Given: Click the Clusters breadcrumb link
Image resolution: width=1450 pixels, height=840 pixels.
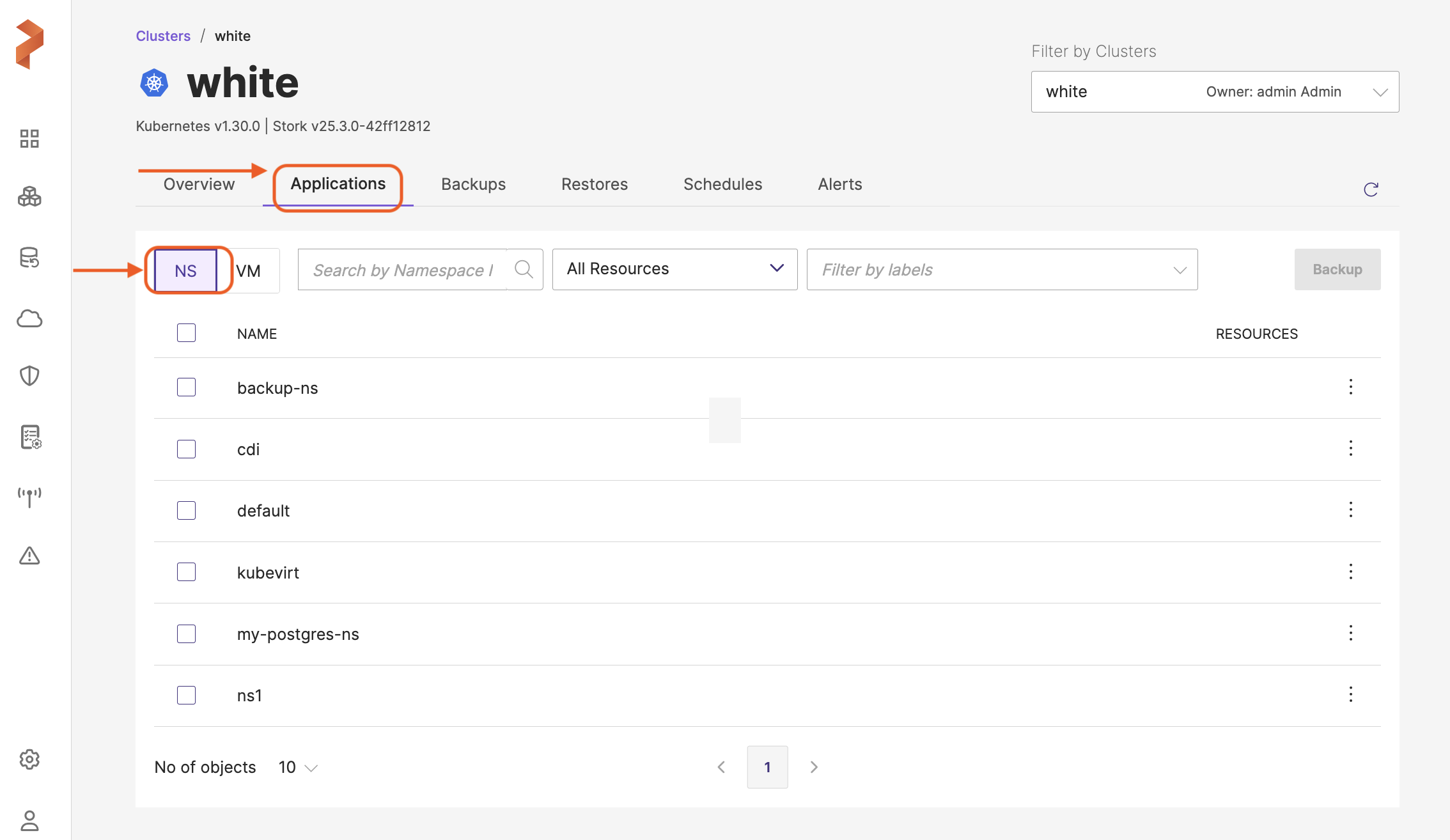Looking at the screenshot, I should click(163, 36).
